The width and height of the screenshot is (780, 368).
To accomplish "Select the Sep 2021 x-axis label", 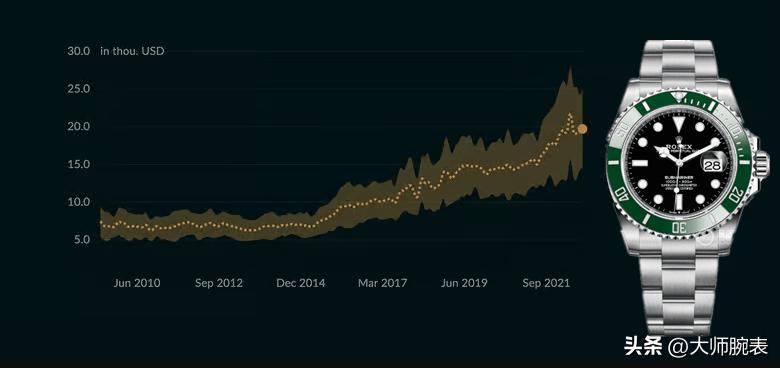I will click(x=546, y=283).
